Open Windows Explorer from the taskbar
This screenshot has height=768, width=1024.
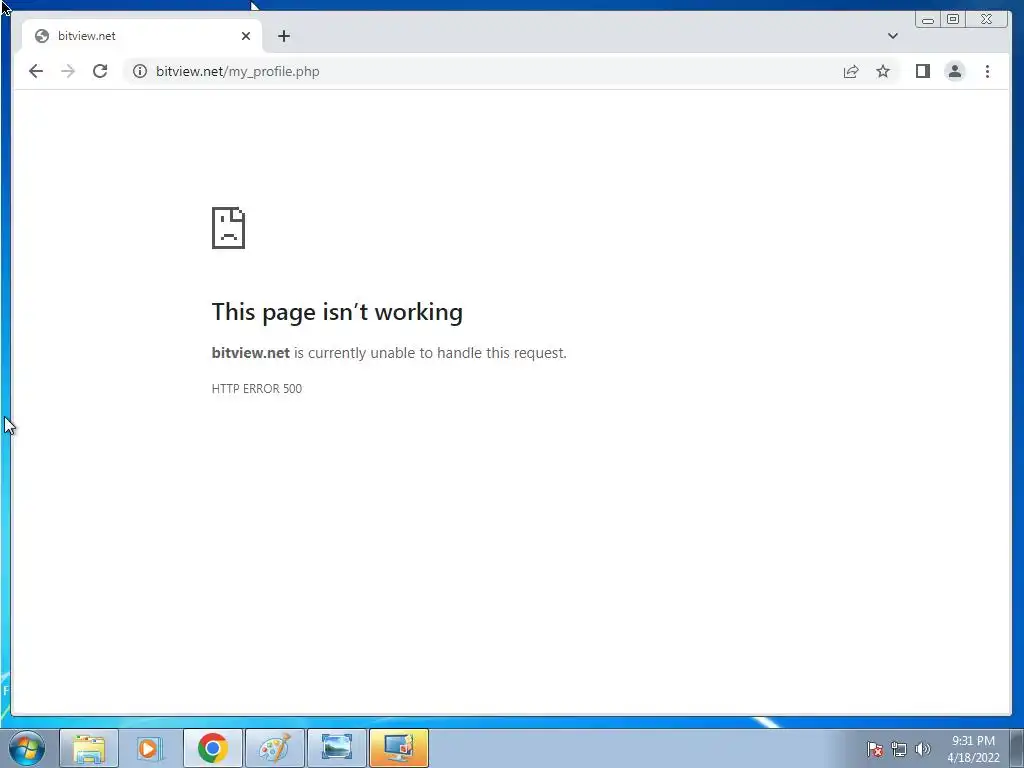pos(89,748)
